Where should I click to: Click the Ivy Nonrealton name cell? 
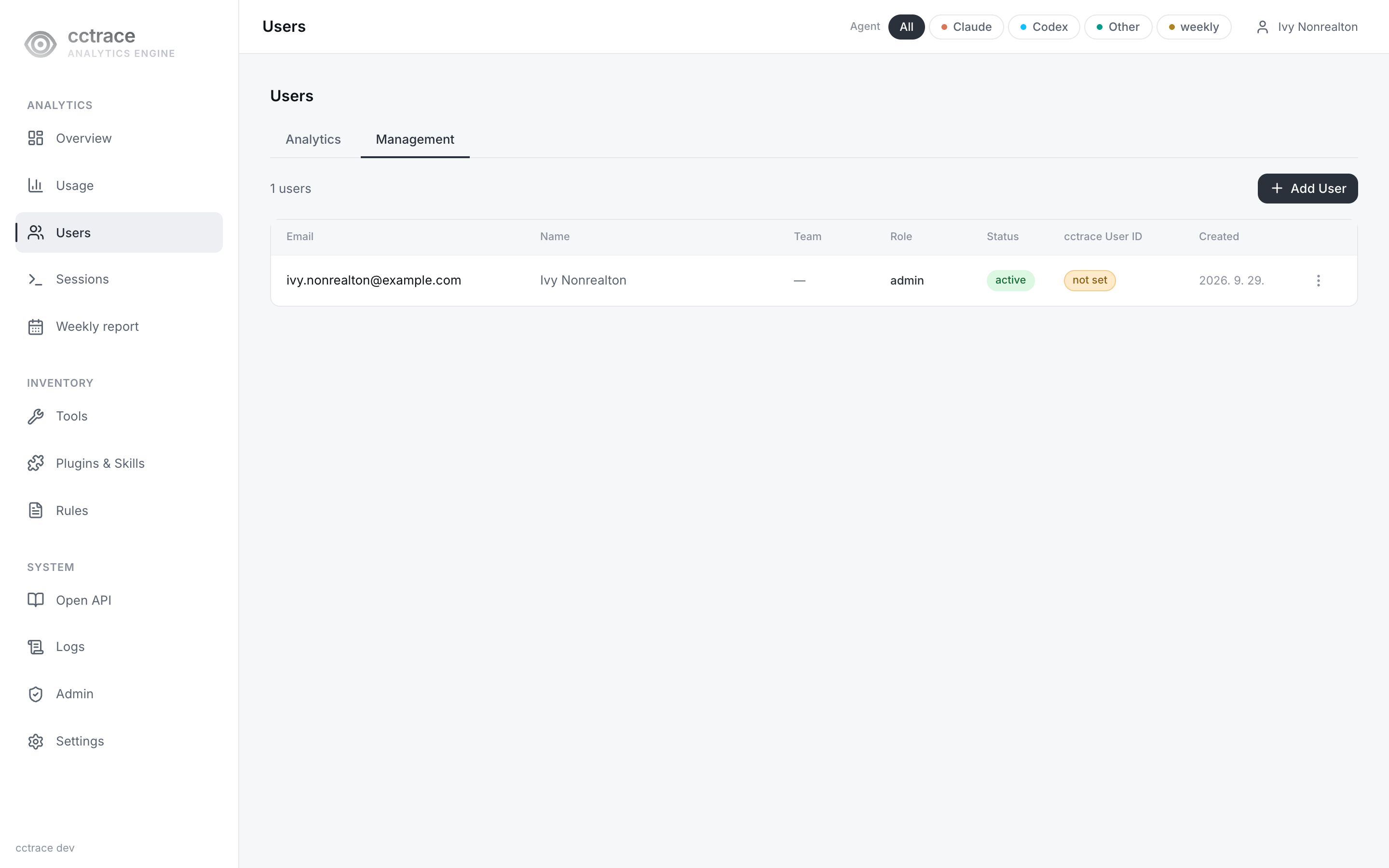(583, 280)
